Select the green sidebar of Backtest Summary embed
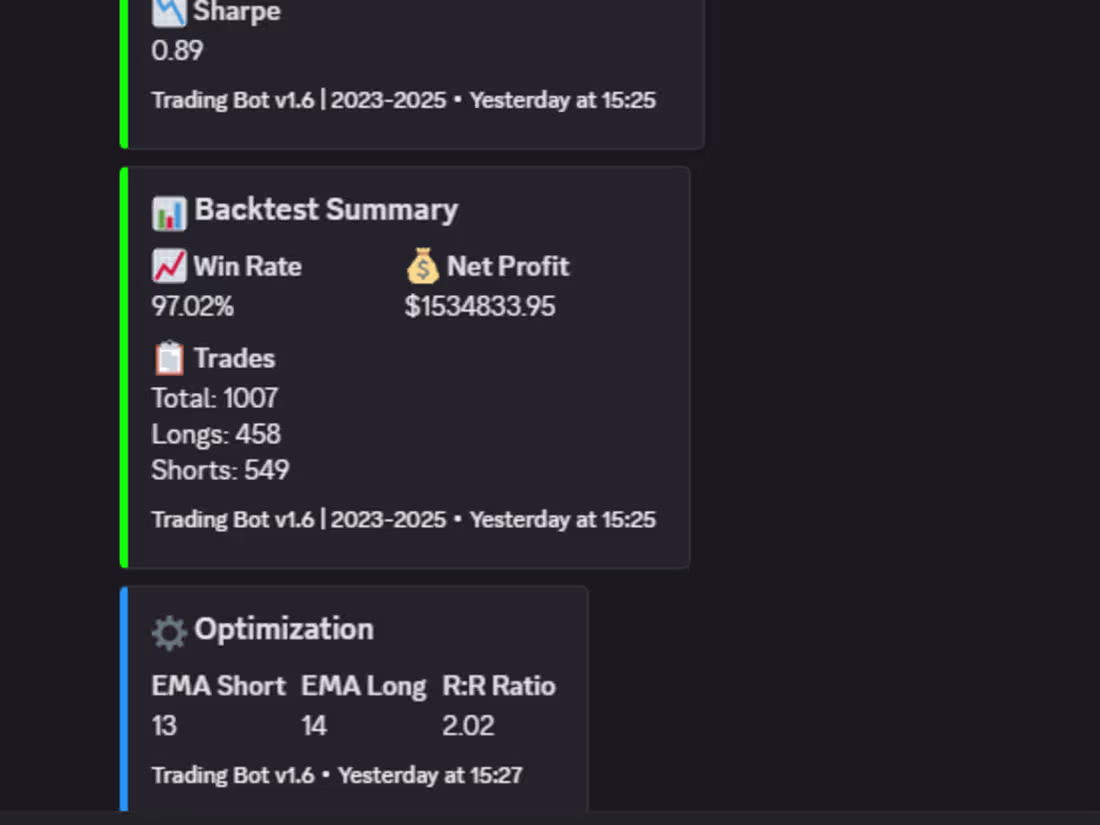The image size is (1100, 825). 123,365
